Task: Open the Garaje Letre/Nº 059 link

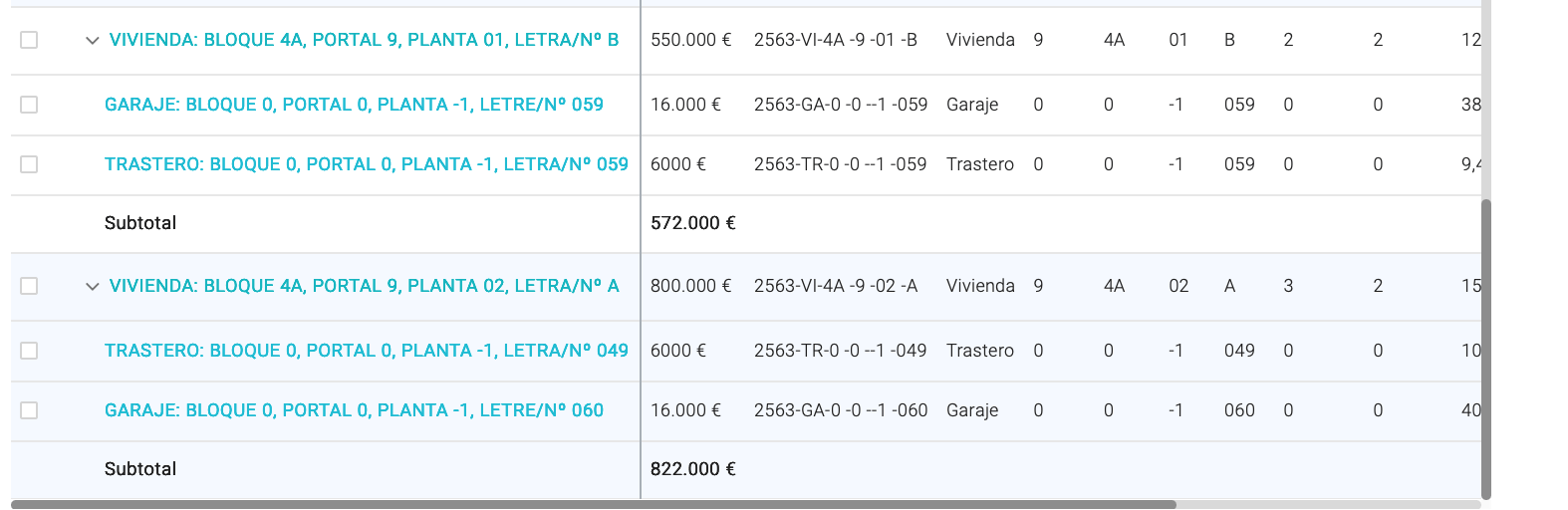Action: click(354, 105)
